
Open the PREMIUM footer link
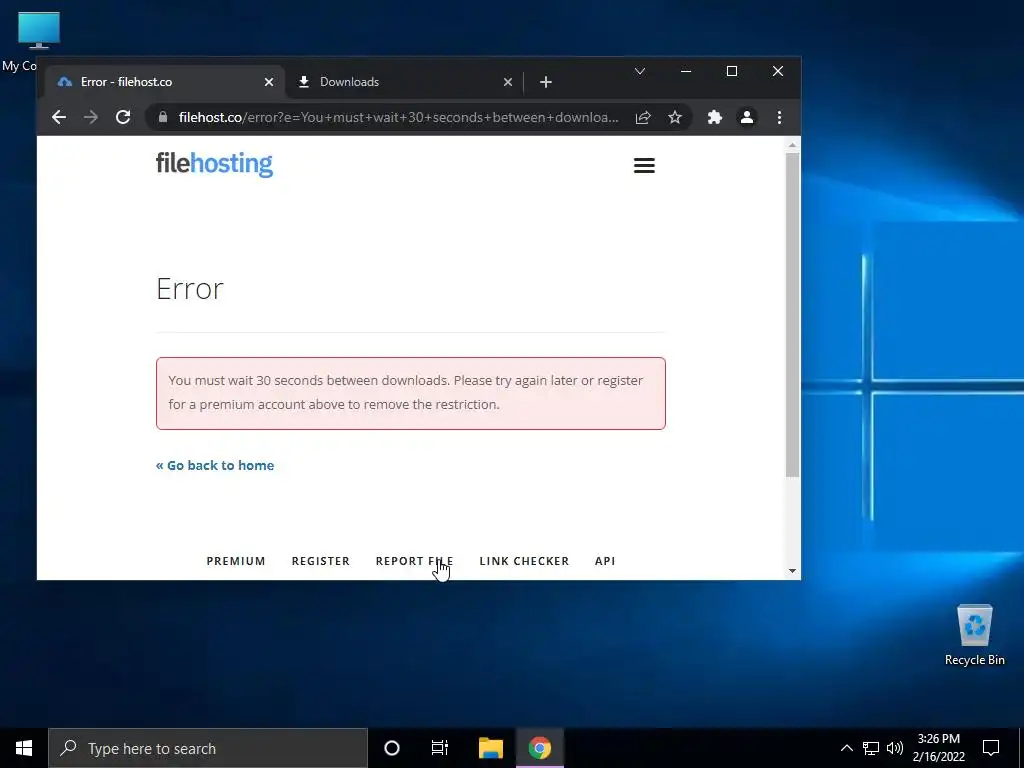point(236,561)
